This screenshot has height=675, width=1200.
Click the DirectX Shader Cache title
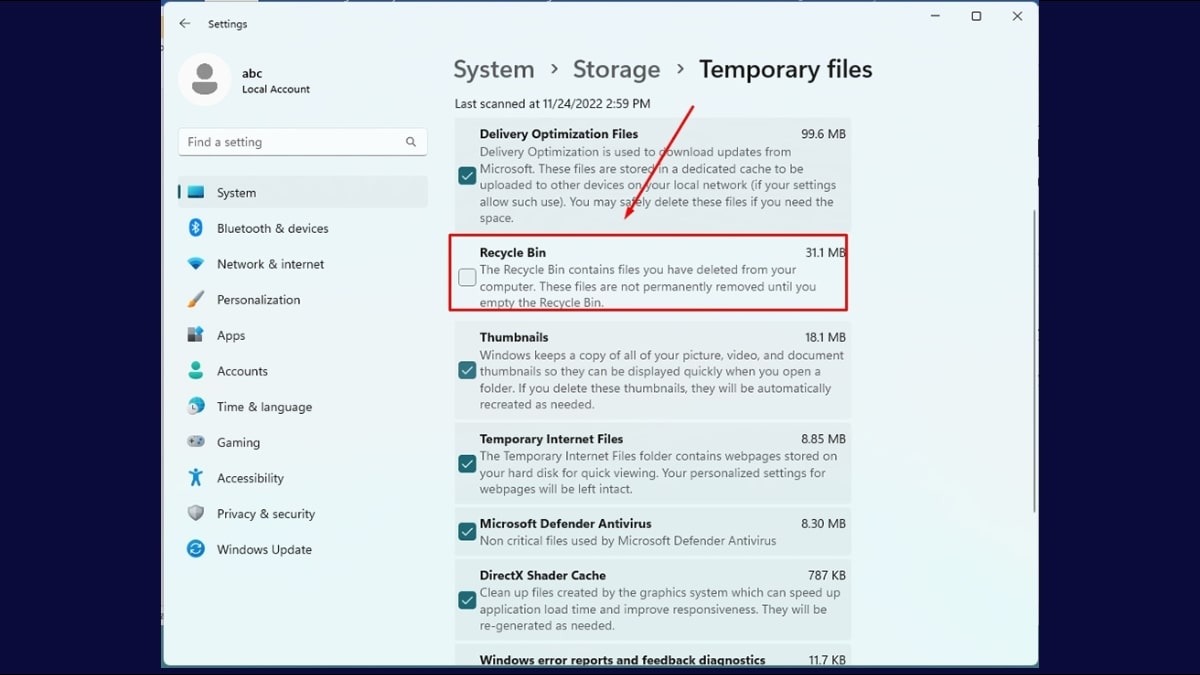(543, 576)
